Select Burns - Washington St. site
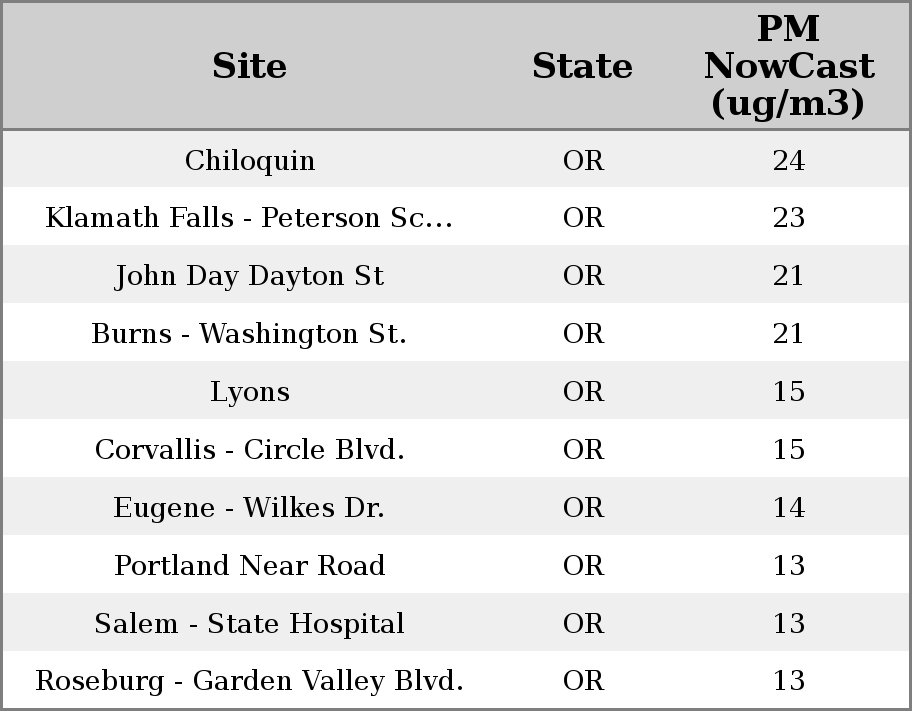The image size is (912, 711). coord(249,334)
